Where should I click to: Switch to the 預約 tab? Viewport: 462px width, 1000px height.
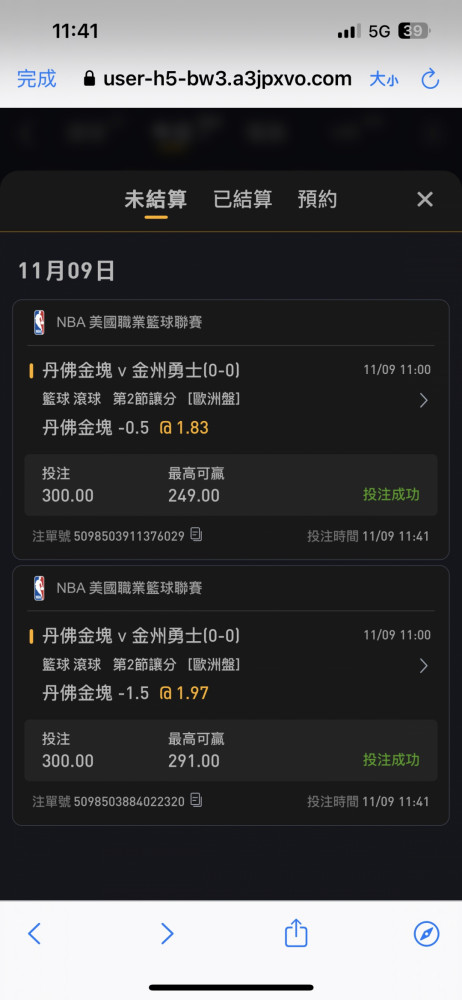(317, 200)
